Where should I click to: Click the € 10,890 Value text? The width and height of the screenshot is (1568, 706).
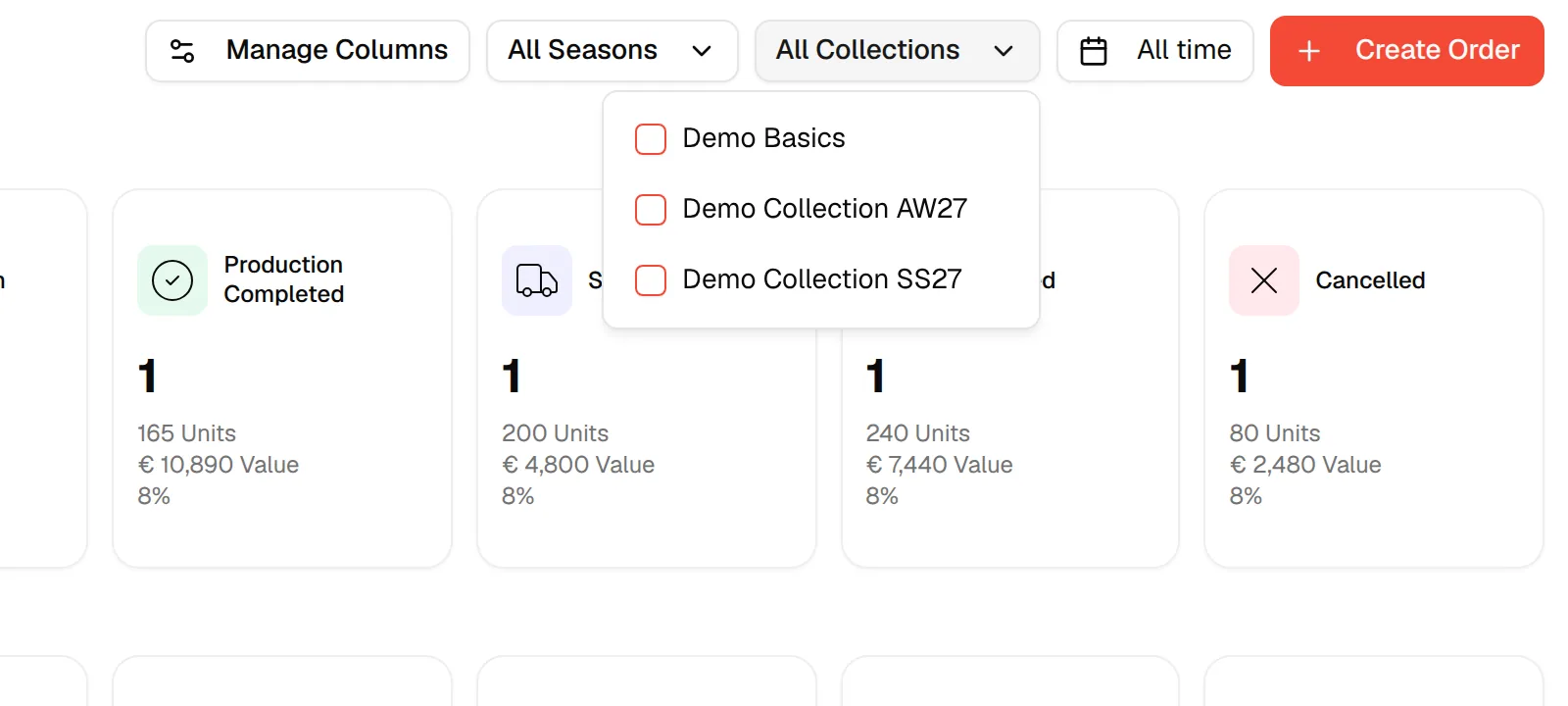tap(218, 465)
